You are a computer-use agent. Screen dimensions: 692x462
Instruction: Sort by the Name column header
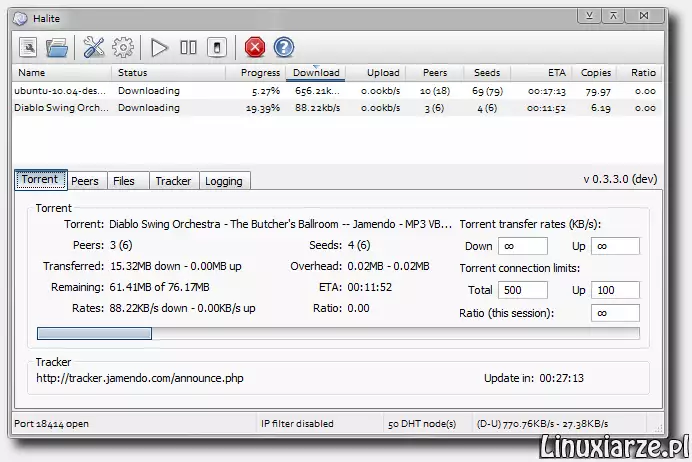pyautogui.click(x=62, y=73)
